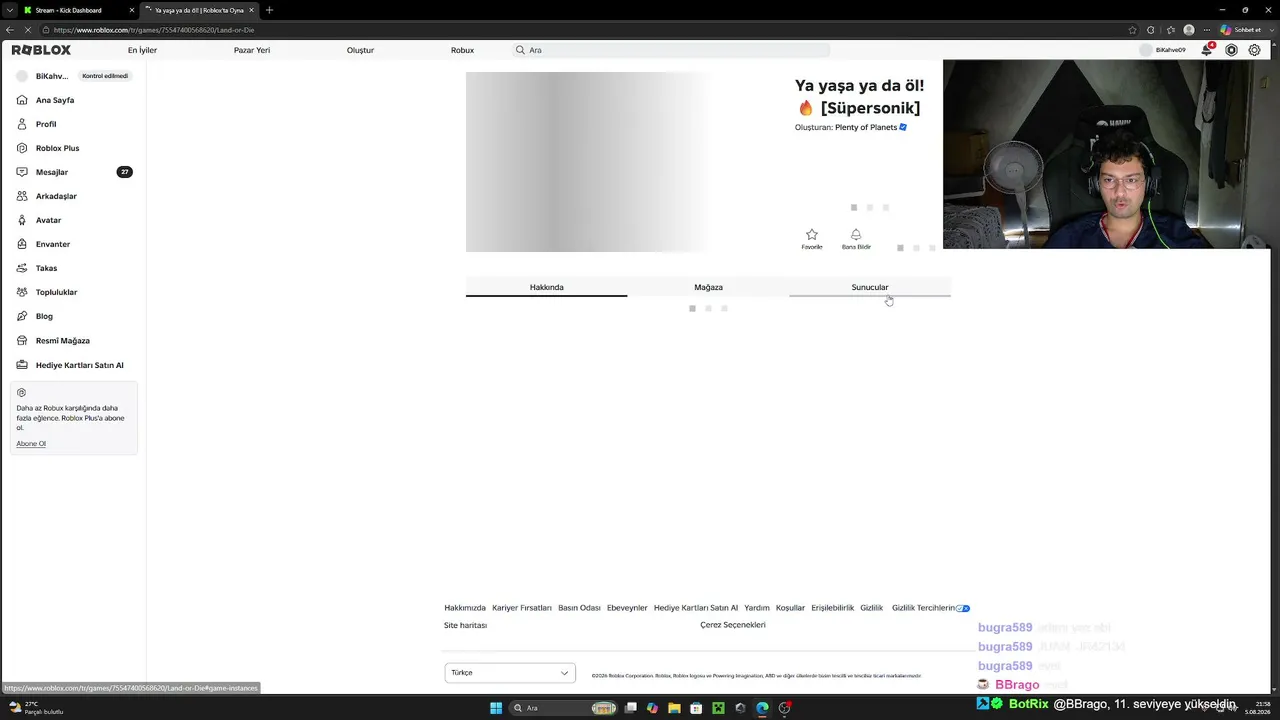Open the Avatar icon in sidebar
Image resolution: width=1280 pixels, height=720 pixels.
(x=22, y=220)
